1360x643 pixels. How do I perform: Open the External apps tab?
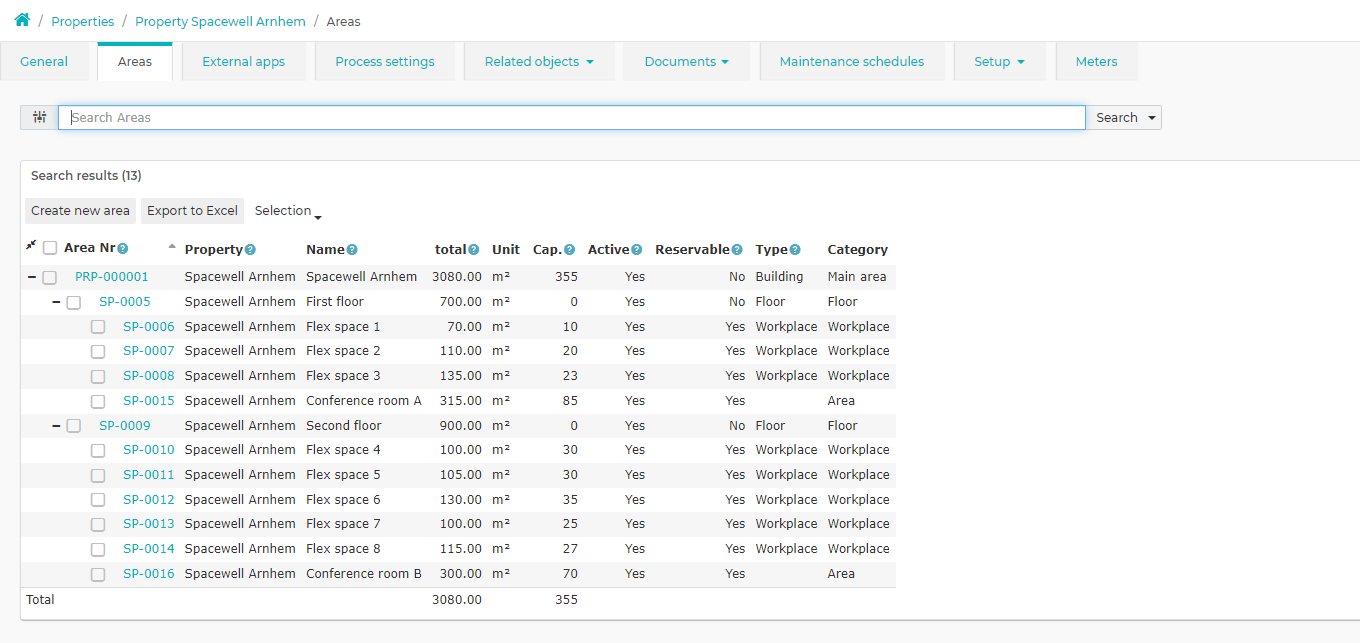244,62
